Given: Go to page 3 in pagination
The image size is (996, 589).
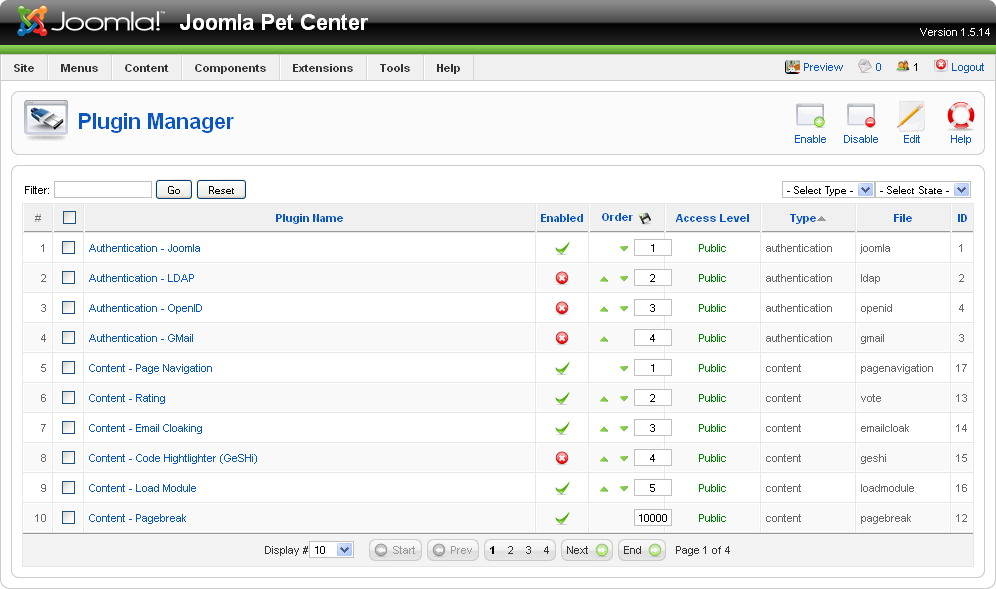Looking at the screenshot, I should point(528,550).
